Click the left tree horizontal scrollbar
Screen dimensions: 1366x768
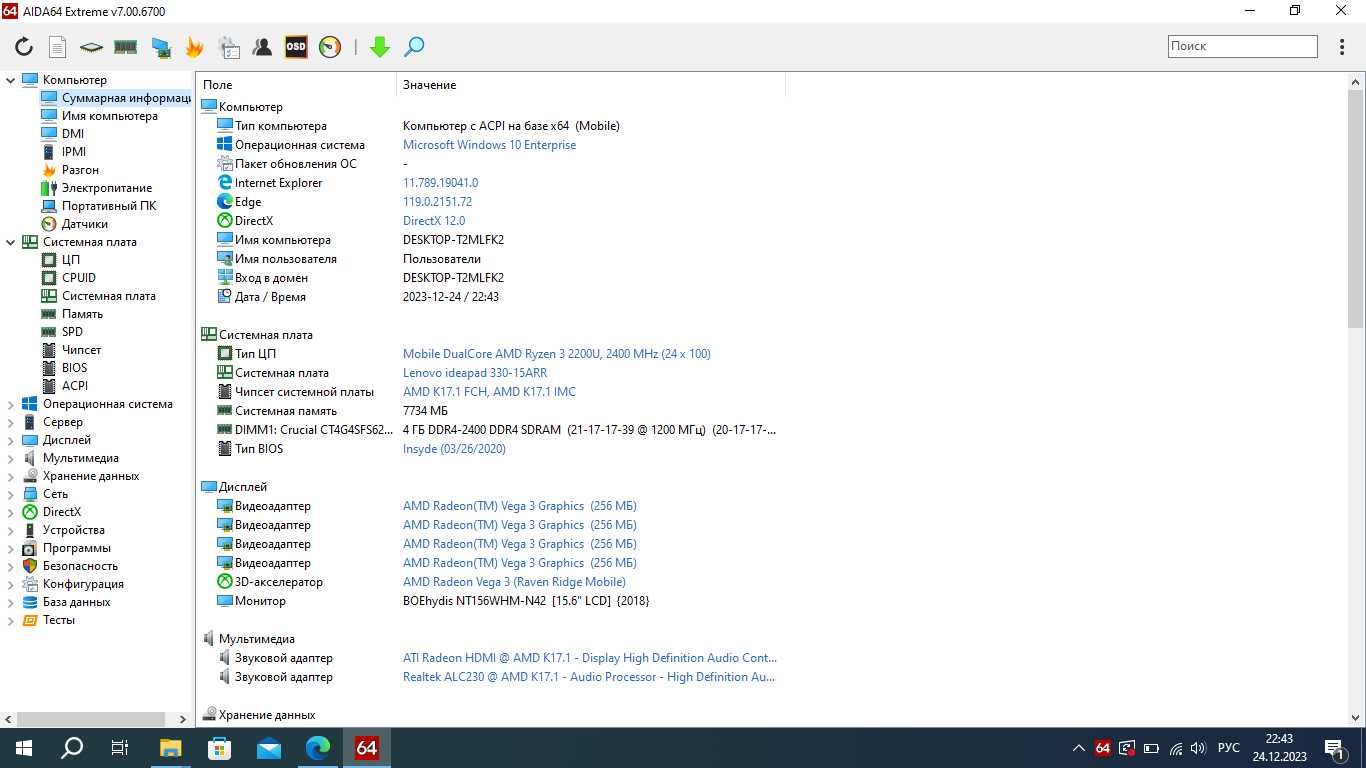[x=91, y=719]
